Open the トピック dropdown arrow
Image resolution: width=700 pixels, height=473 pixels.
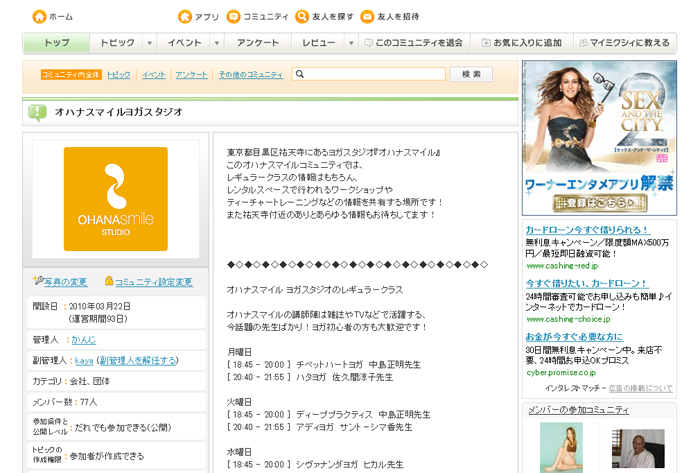150,43
